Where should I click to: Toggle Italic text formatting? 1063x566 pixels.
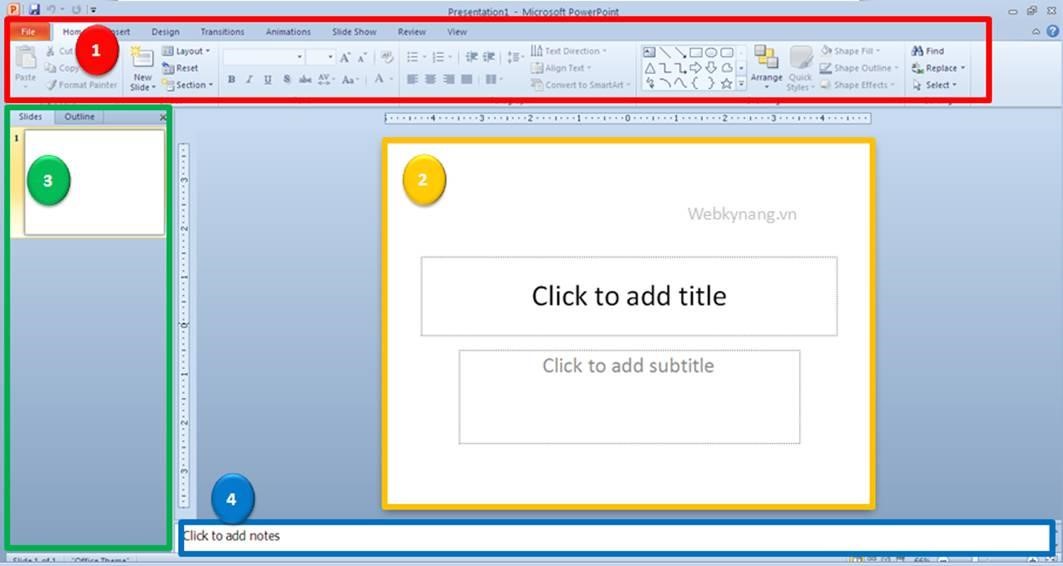(249, 80)
